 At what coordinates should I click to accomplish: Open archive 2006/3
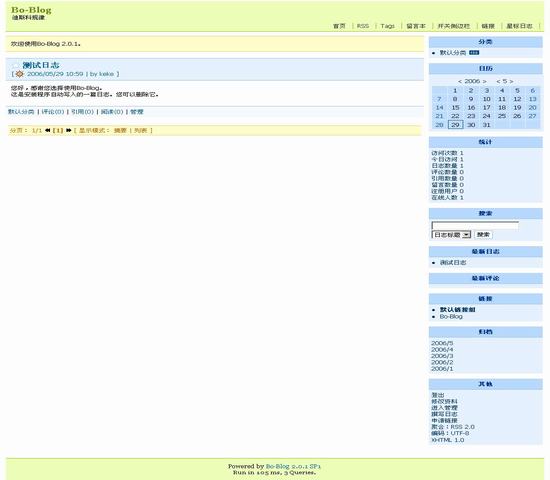(x=442, y=356)
